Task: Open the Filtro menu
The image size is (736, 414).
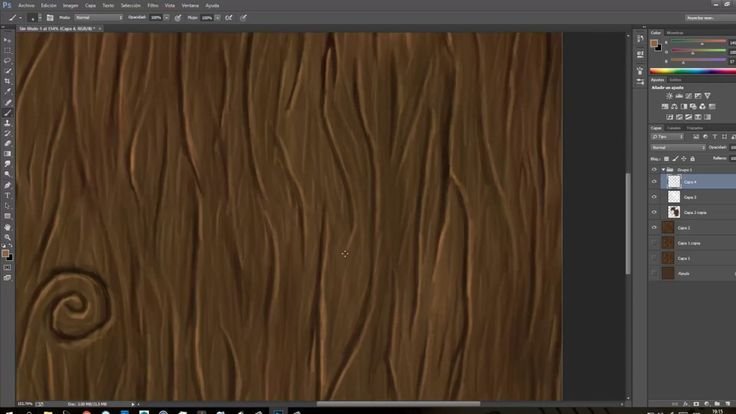Action: point(153,5)
